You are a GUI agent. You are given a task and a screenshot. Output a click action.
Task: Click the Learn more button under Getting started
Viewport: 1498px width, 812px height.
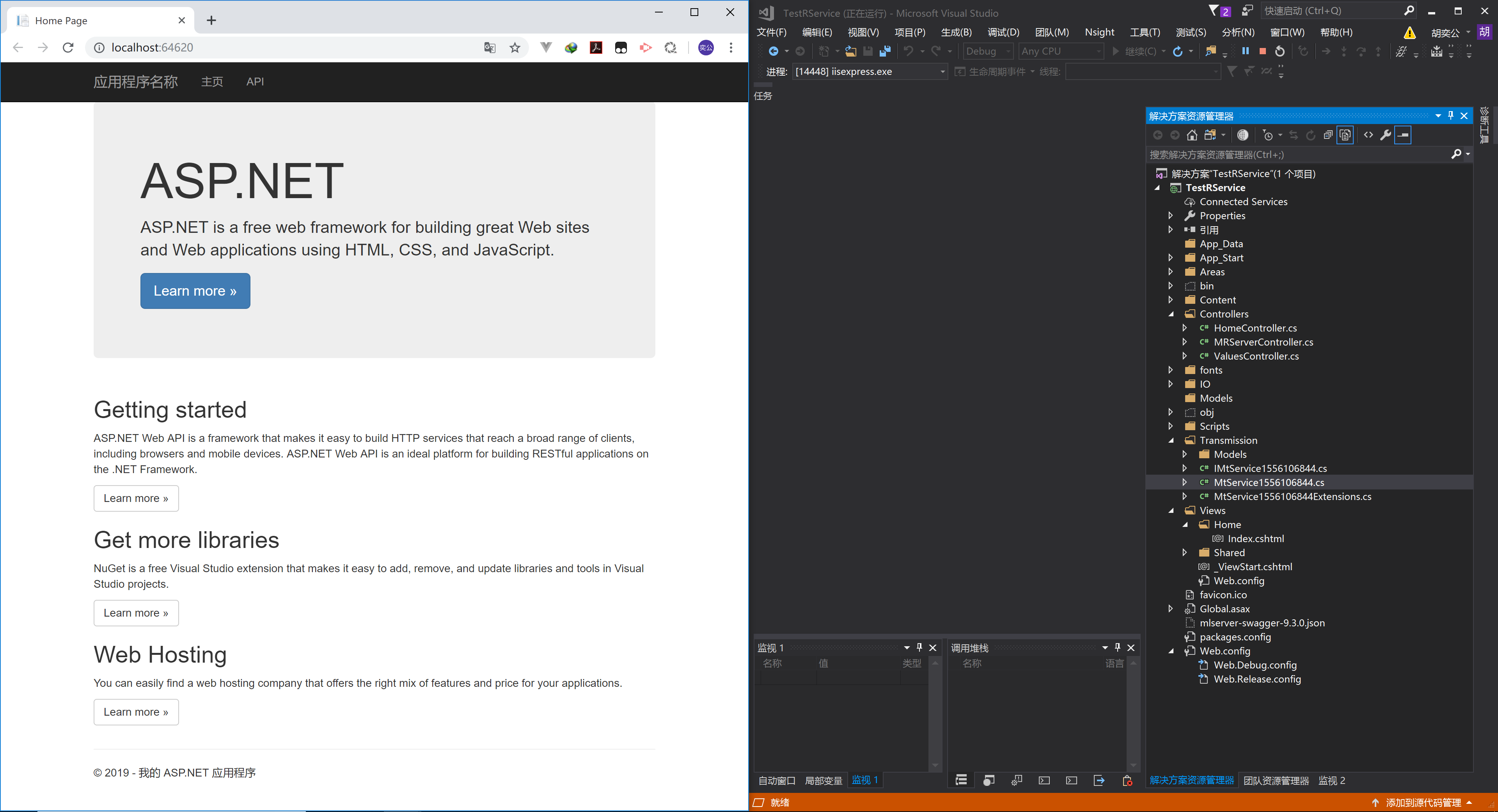pyautogui.click(x=135, y=498)
